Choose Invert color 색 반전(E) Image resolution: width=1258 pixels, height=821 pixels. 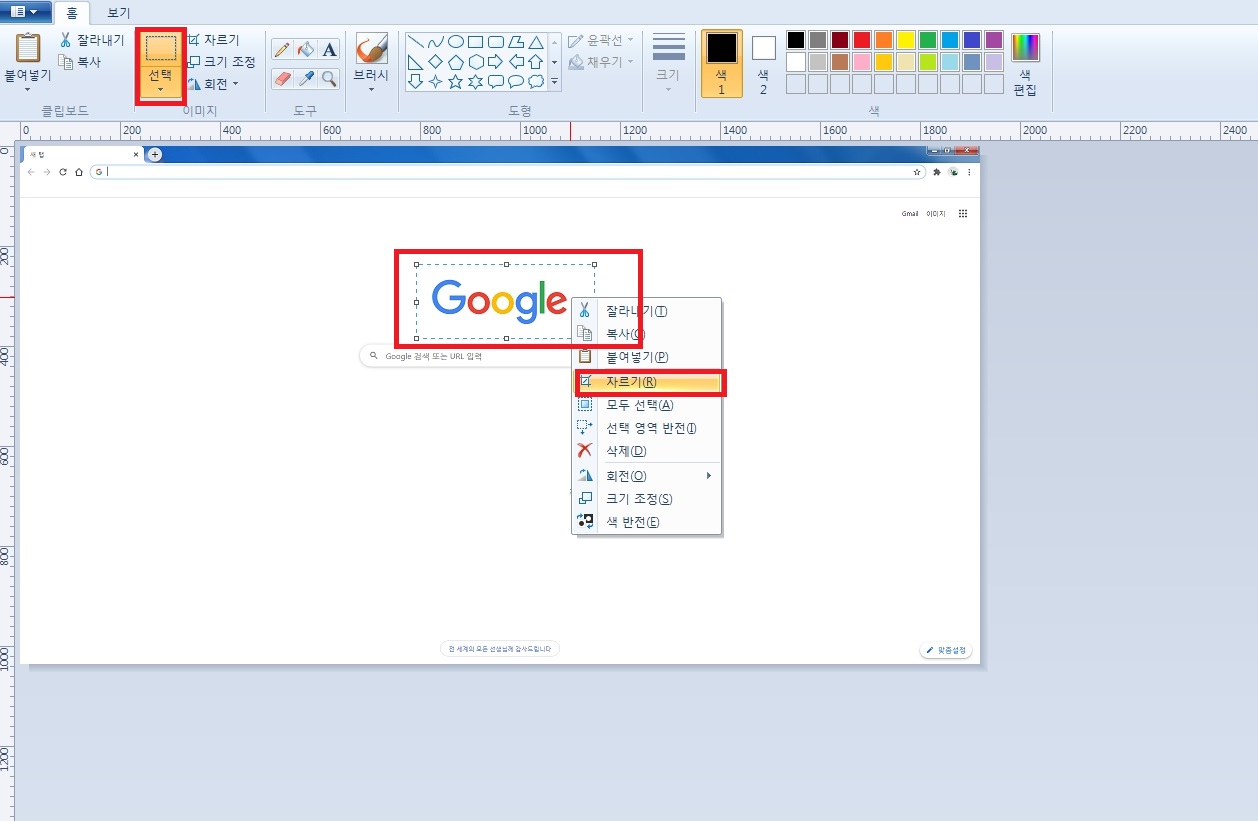pos(647,522)
